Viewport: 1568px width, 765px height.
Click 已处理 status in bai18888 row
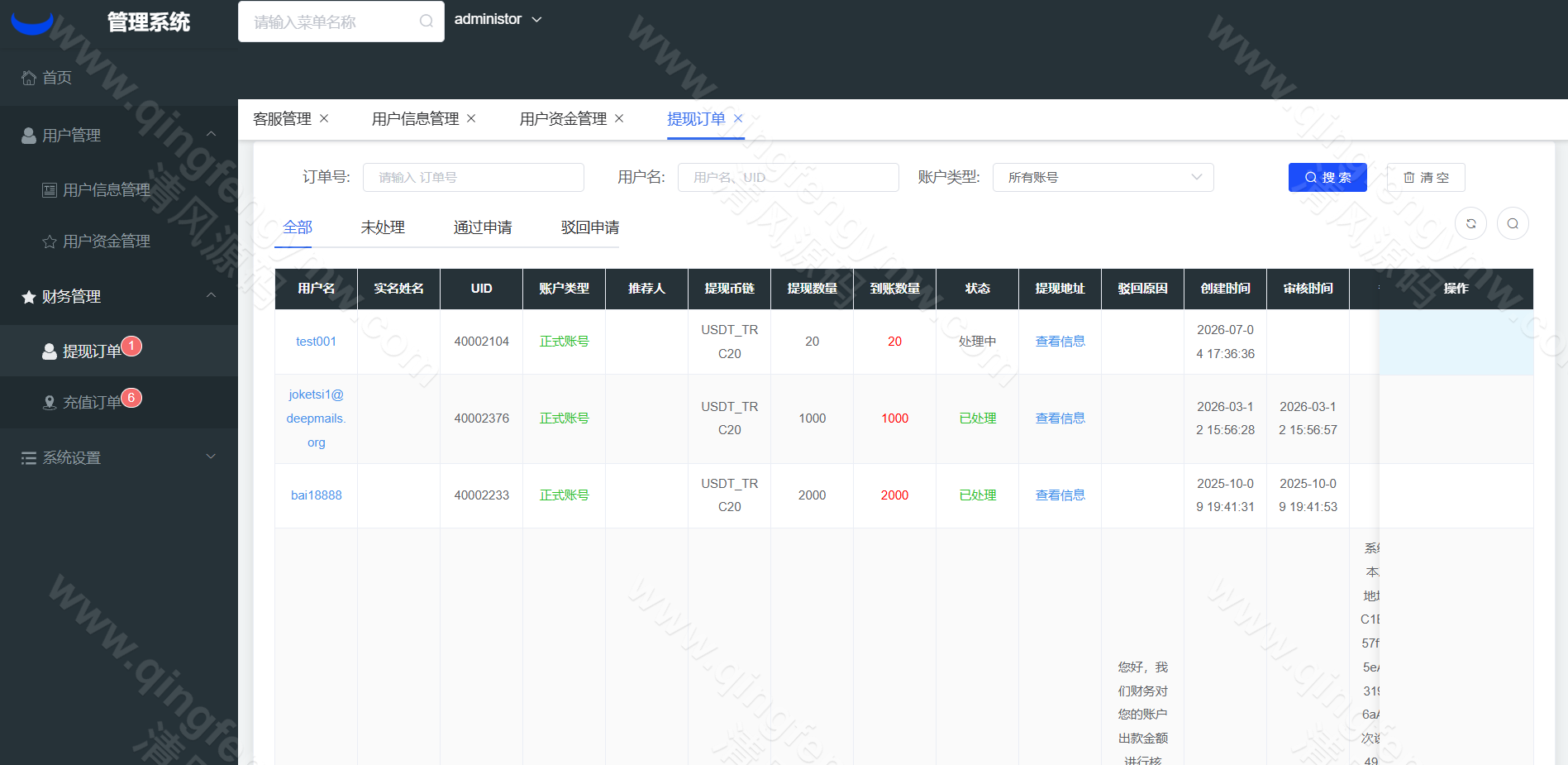click(x=978, y=495)
